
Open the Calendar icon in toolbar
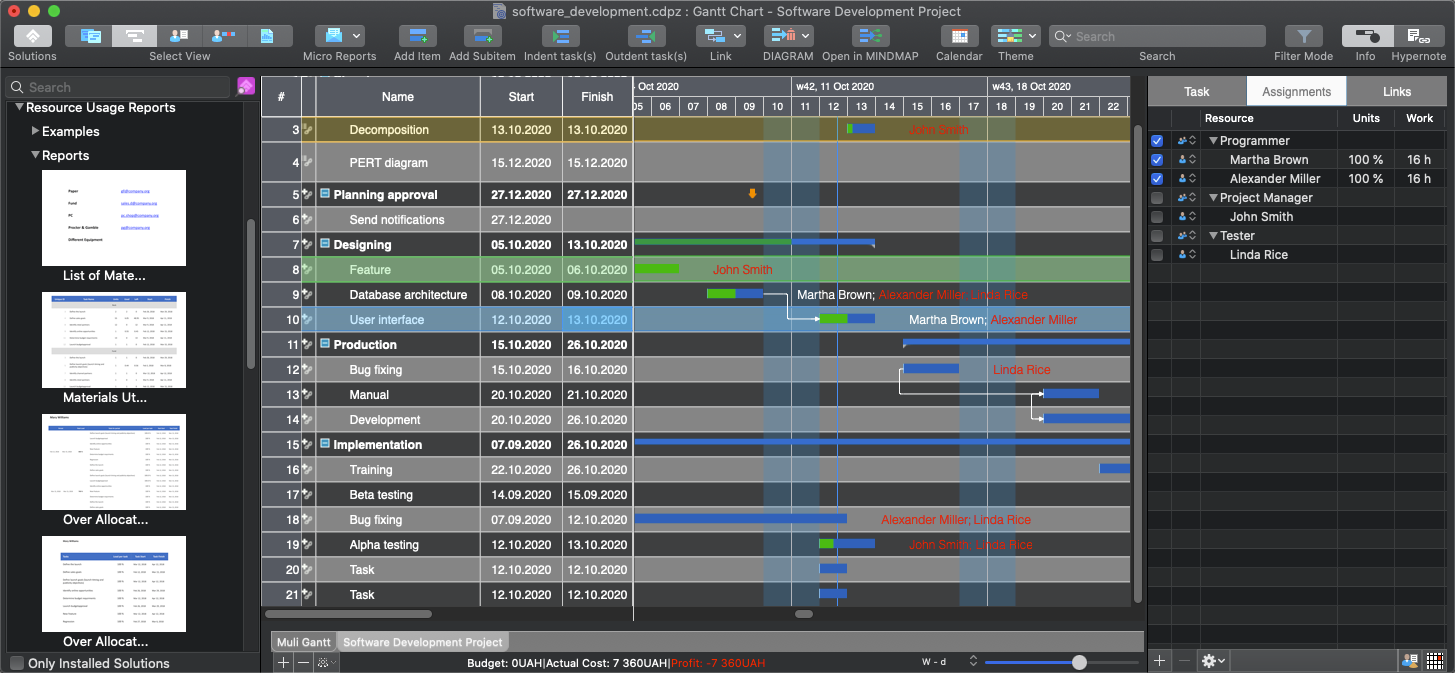pos(959,37)
